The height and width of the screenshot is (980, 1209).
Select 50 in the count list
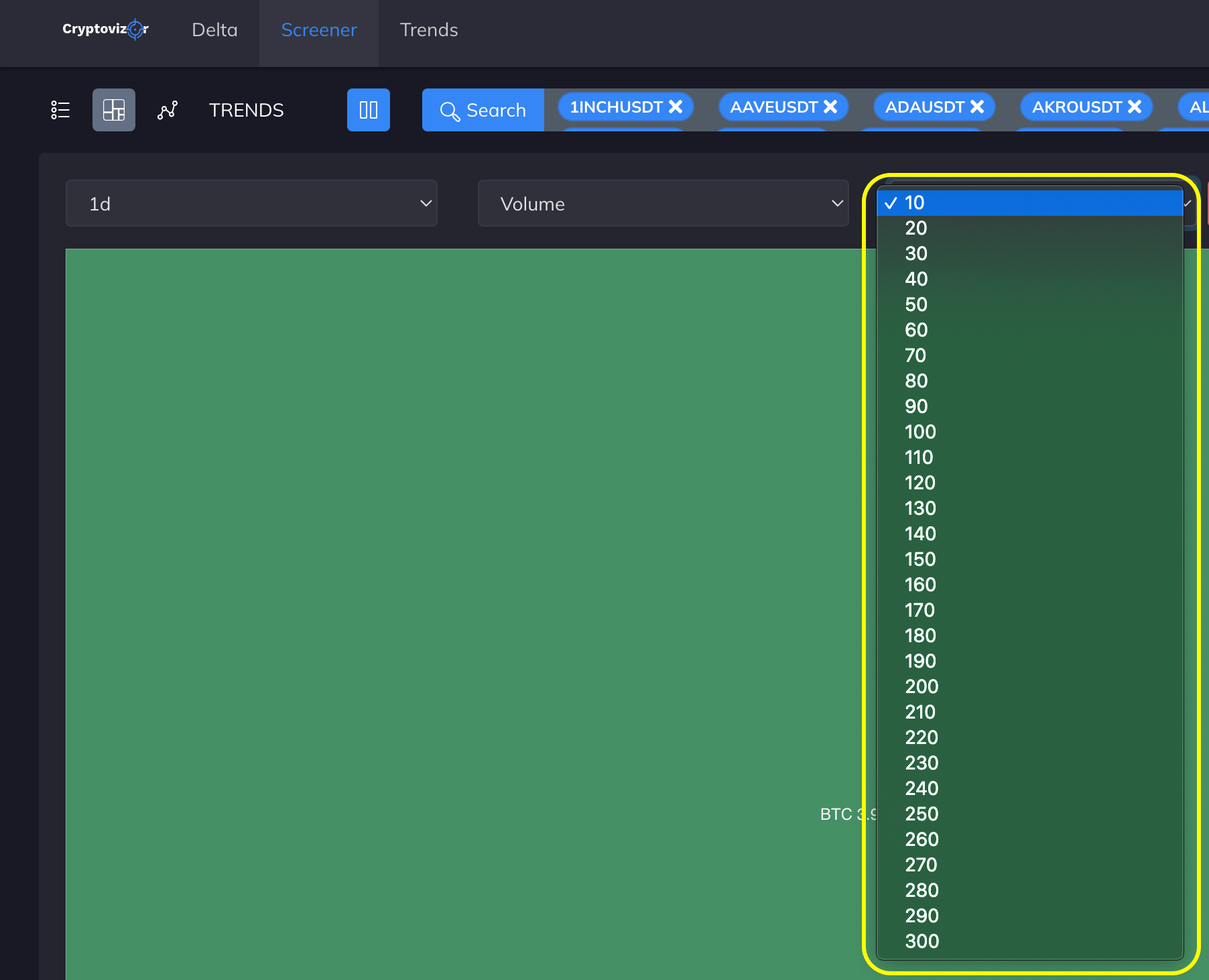(1029, 305)
